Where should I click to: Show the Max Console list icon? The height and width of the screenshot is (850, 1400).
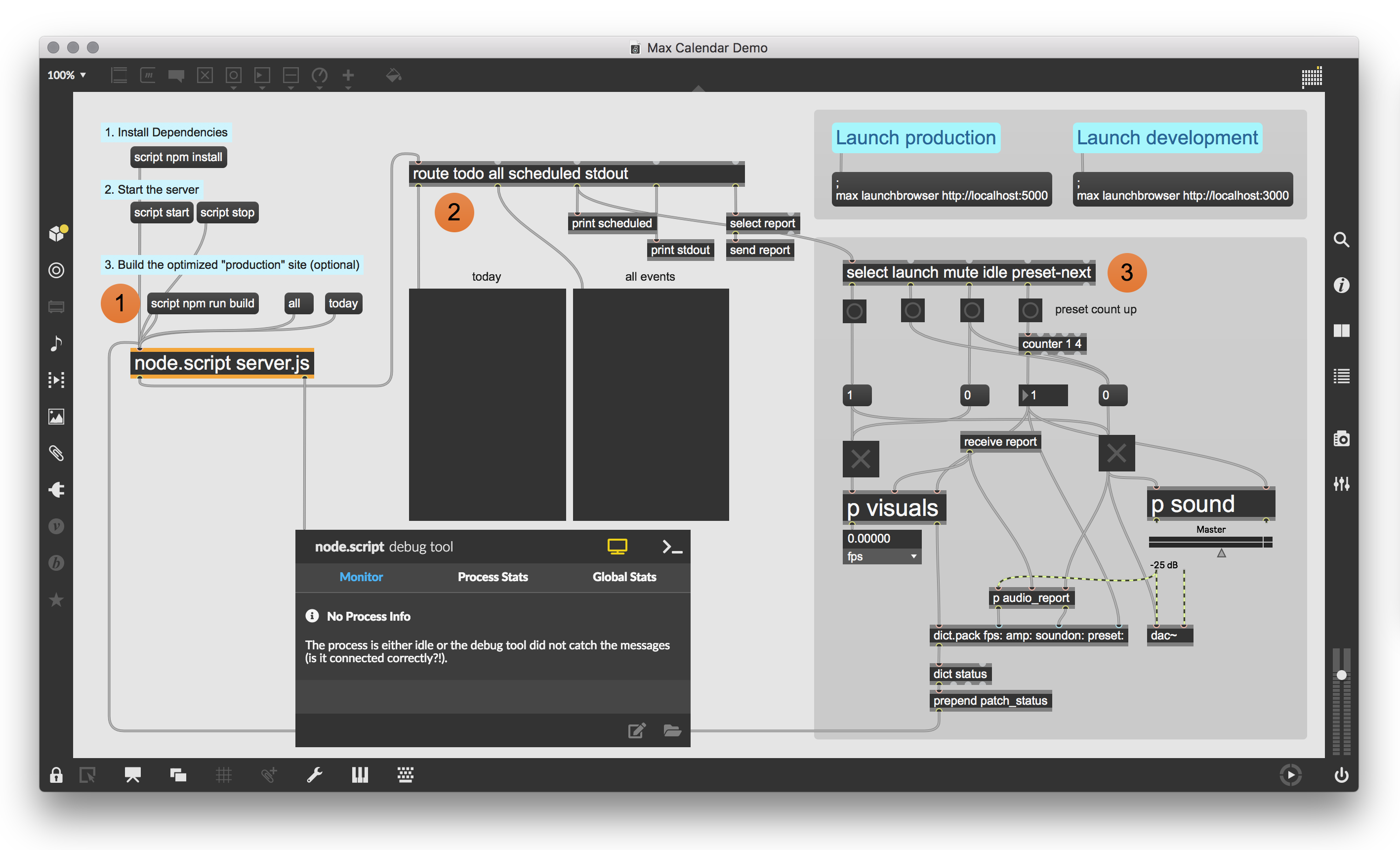1341,376
